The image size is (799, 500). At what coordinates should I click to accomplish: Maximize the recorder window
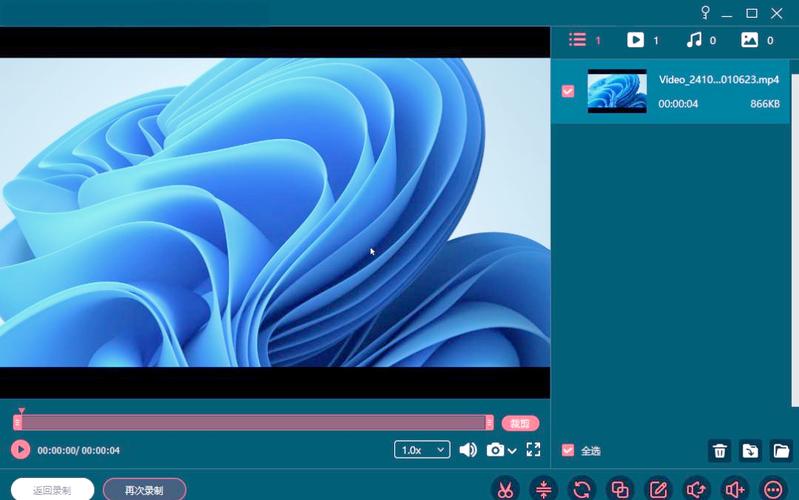click(x=751, y=13)
